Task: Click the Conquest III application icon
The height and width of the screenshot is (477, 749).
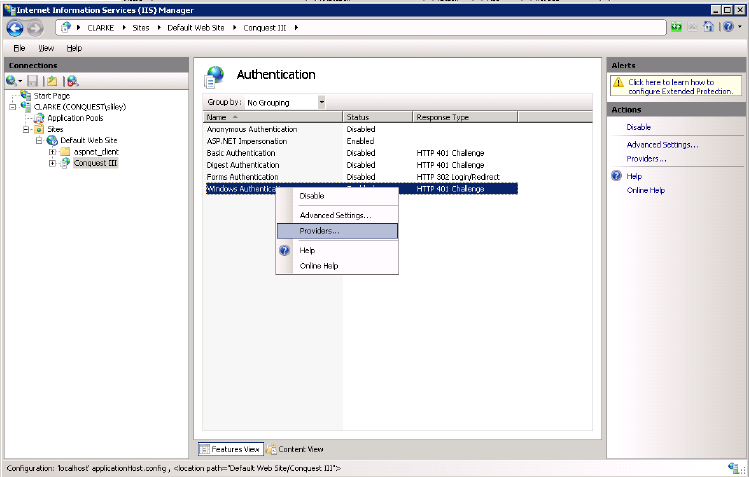Action: [65, 163]
